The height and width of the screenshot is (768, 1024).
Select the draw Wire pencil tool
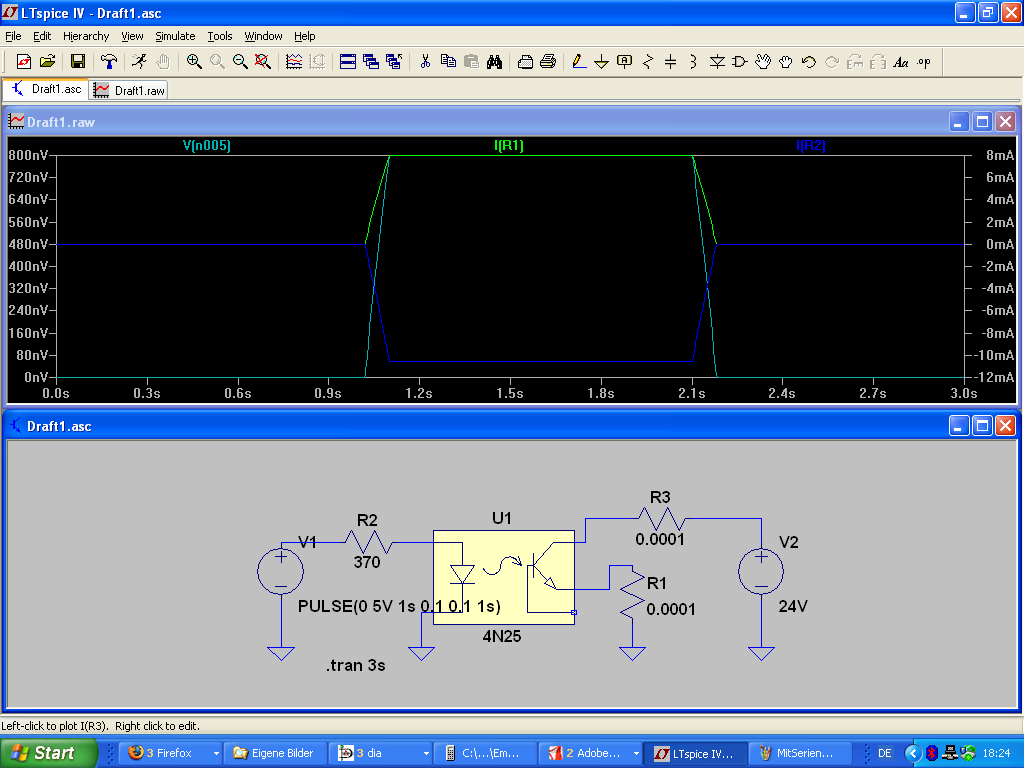pyautogui.click(x=579, y=61)
